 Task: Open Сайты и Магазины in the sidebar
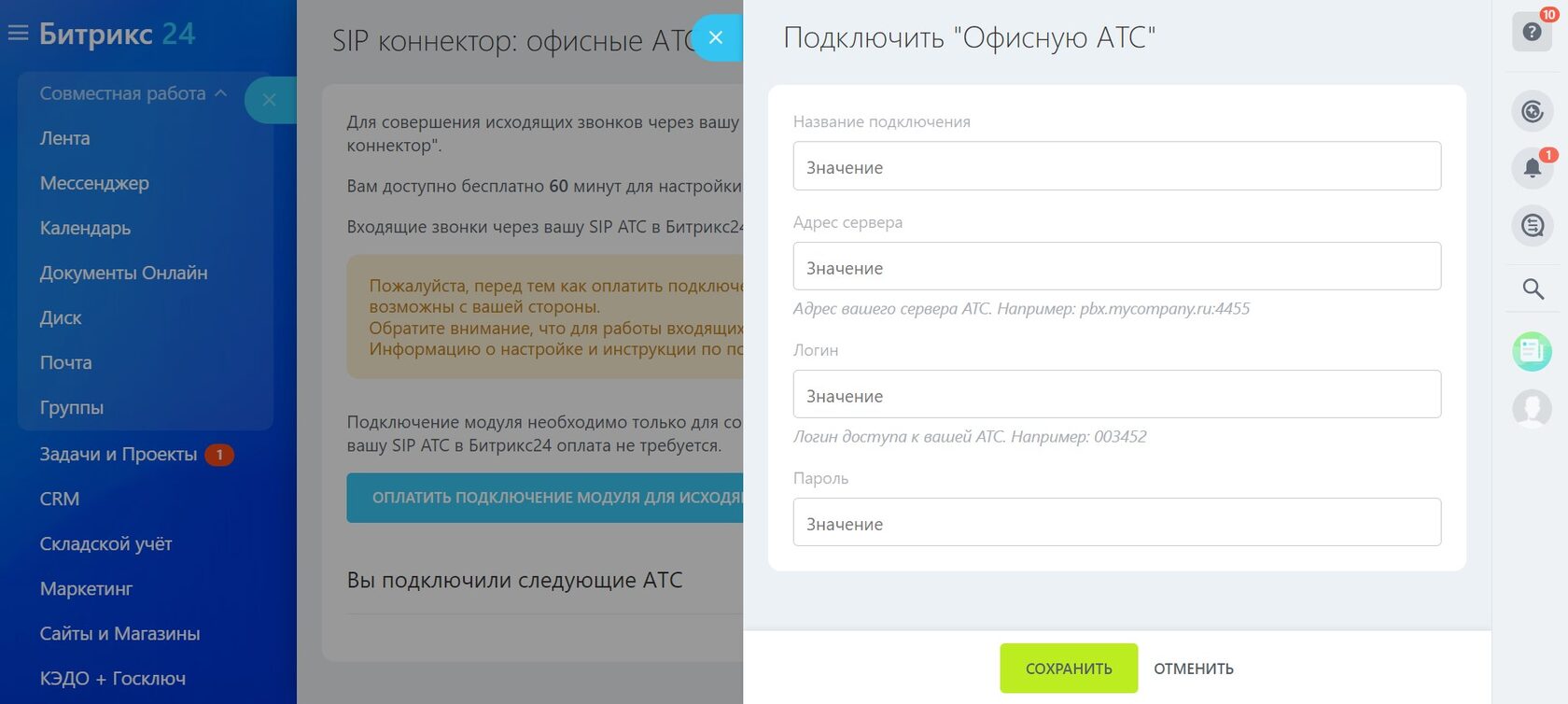[x=119, y=633]
